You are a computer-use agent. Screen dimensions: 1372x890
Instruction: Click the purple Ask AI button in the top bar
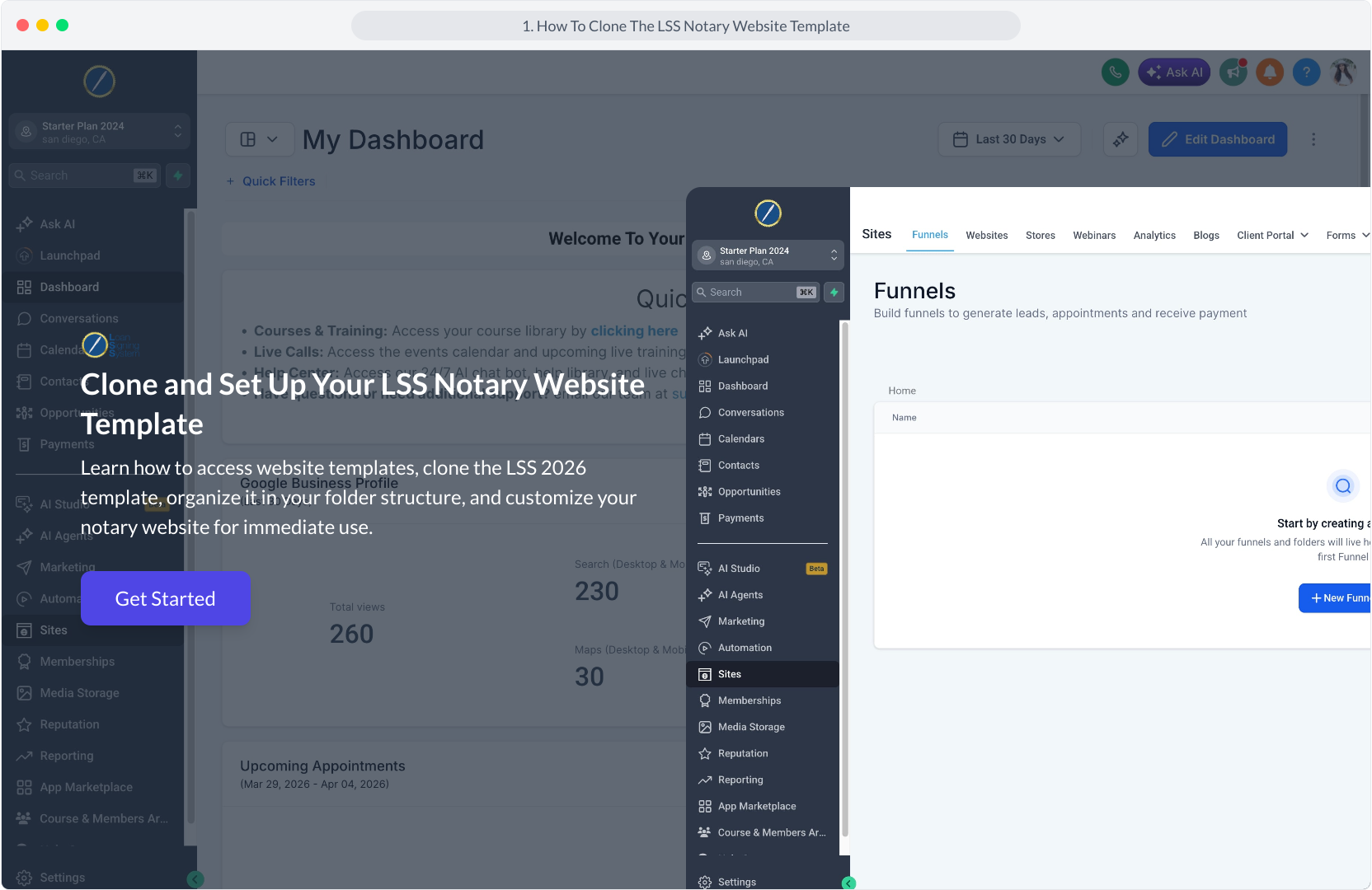1174,73
